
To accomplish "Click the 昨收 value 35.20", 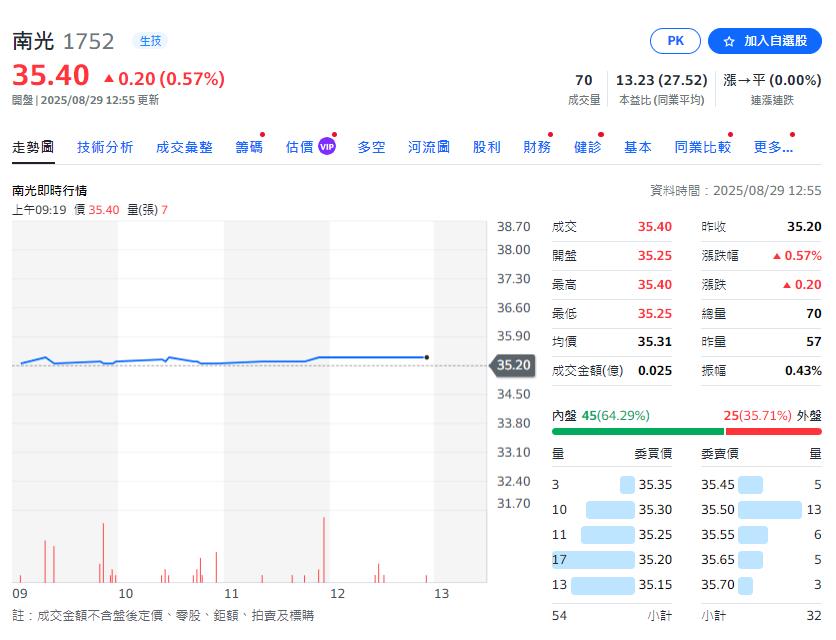I will pos(804,227).
